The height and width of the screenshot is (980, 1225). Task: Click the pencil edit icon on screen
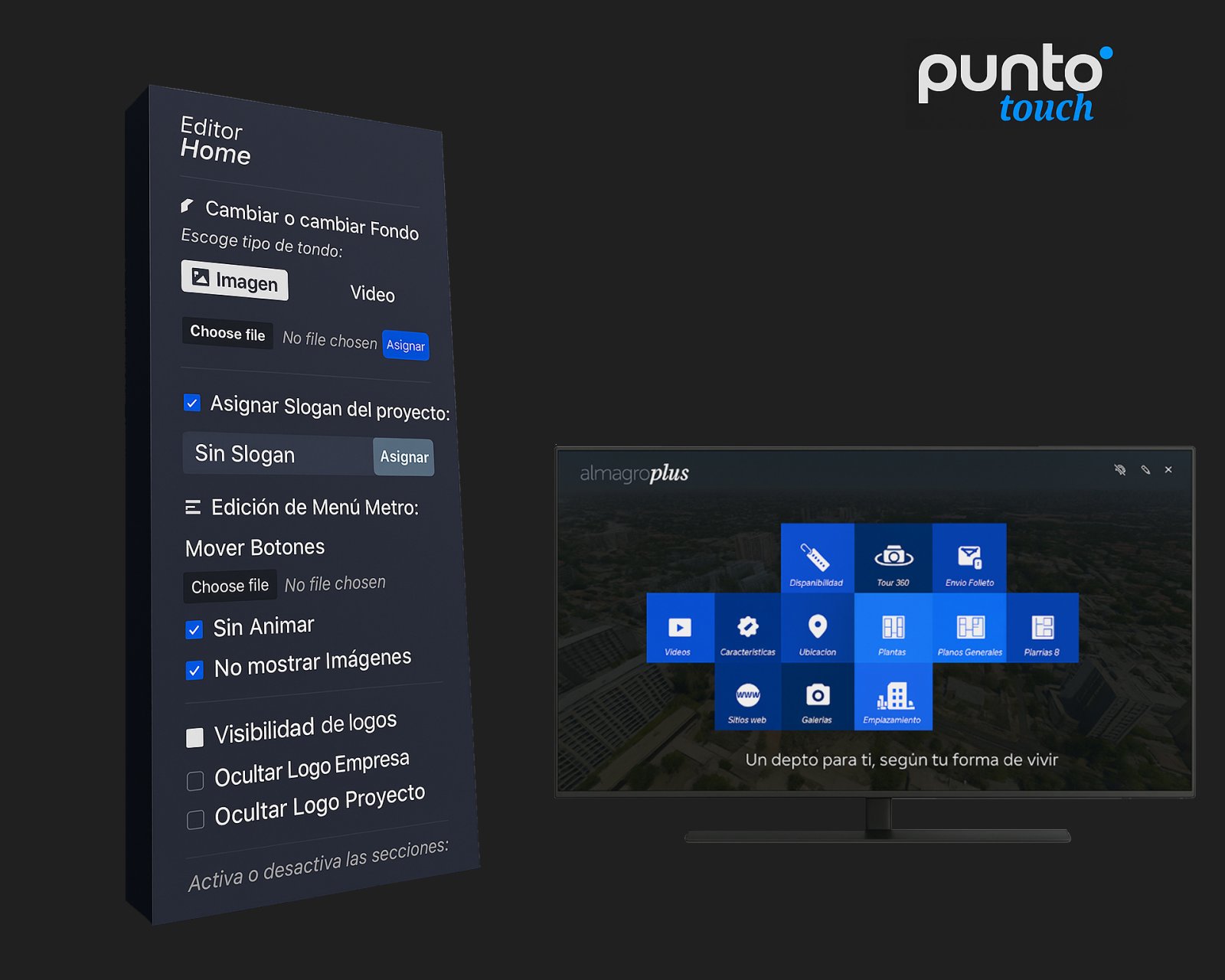pyautogui.click(x=1145, y=469)
